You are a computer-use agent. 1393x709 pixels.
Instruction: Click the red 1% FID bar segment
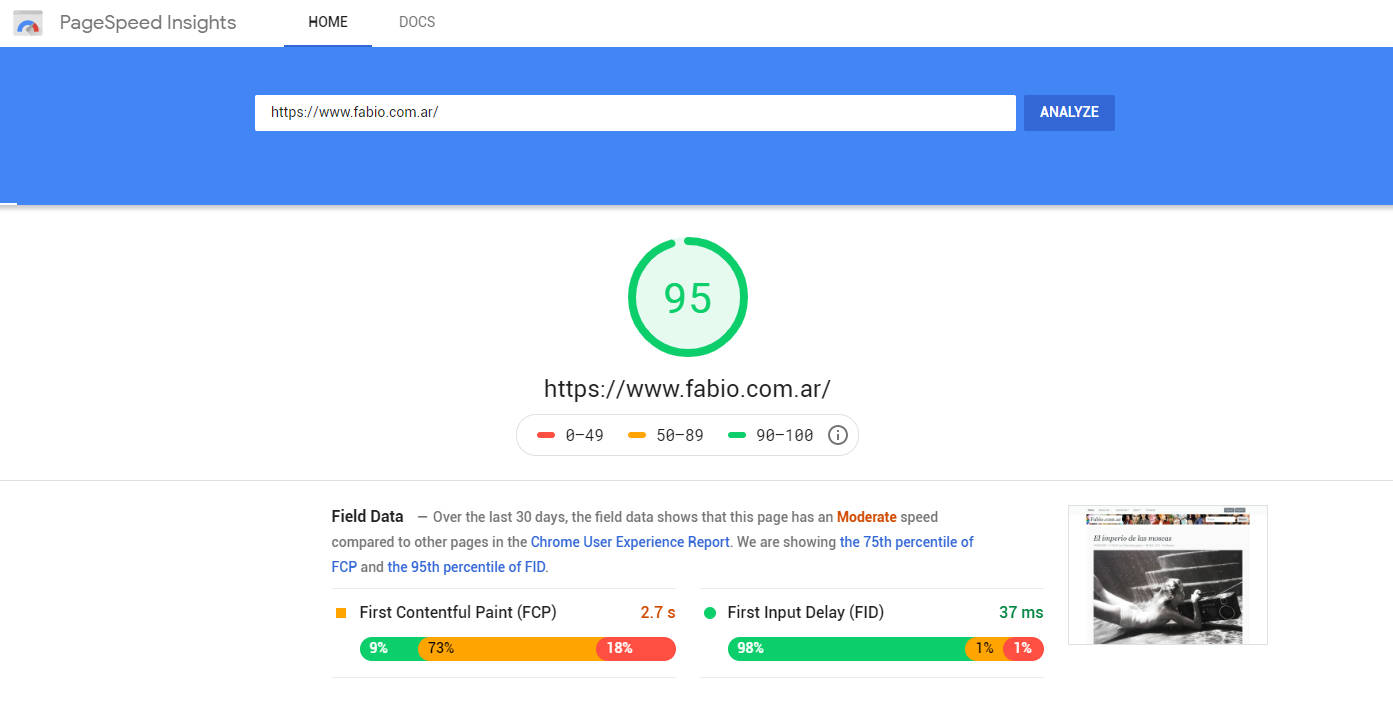(x=1023, y=648)
